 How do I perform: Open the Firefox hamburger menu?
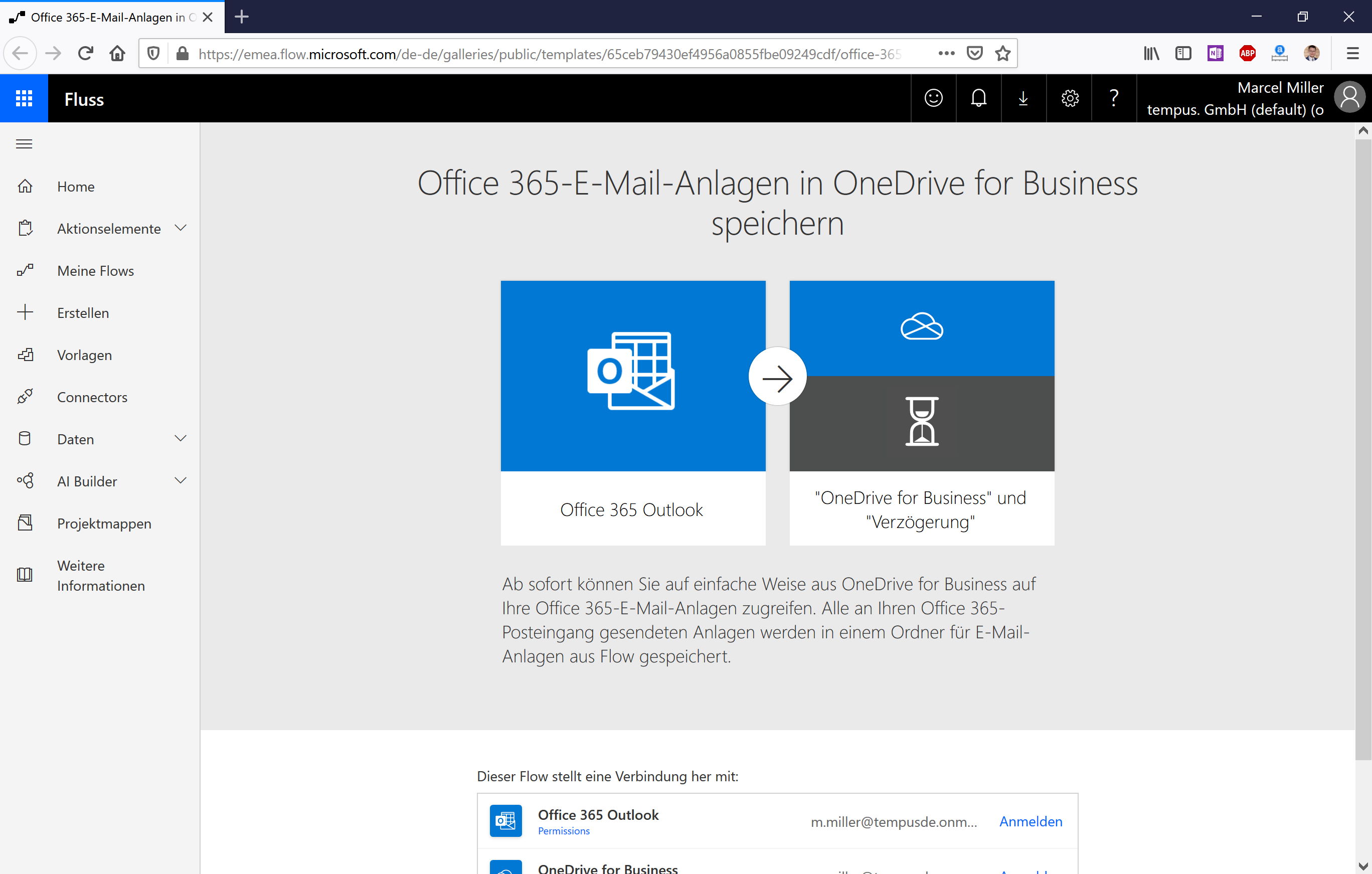pyautogui.click(x=1352, y=54)
